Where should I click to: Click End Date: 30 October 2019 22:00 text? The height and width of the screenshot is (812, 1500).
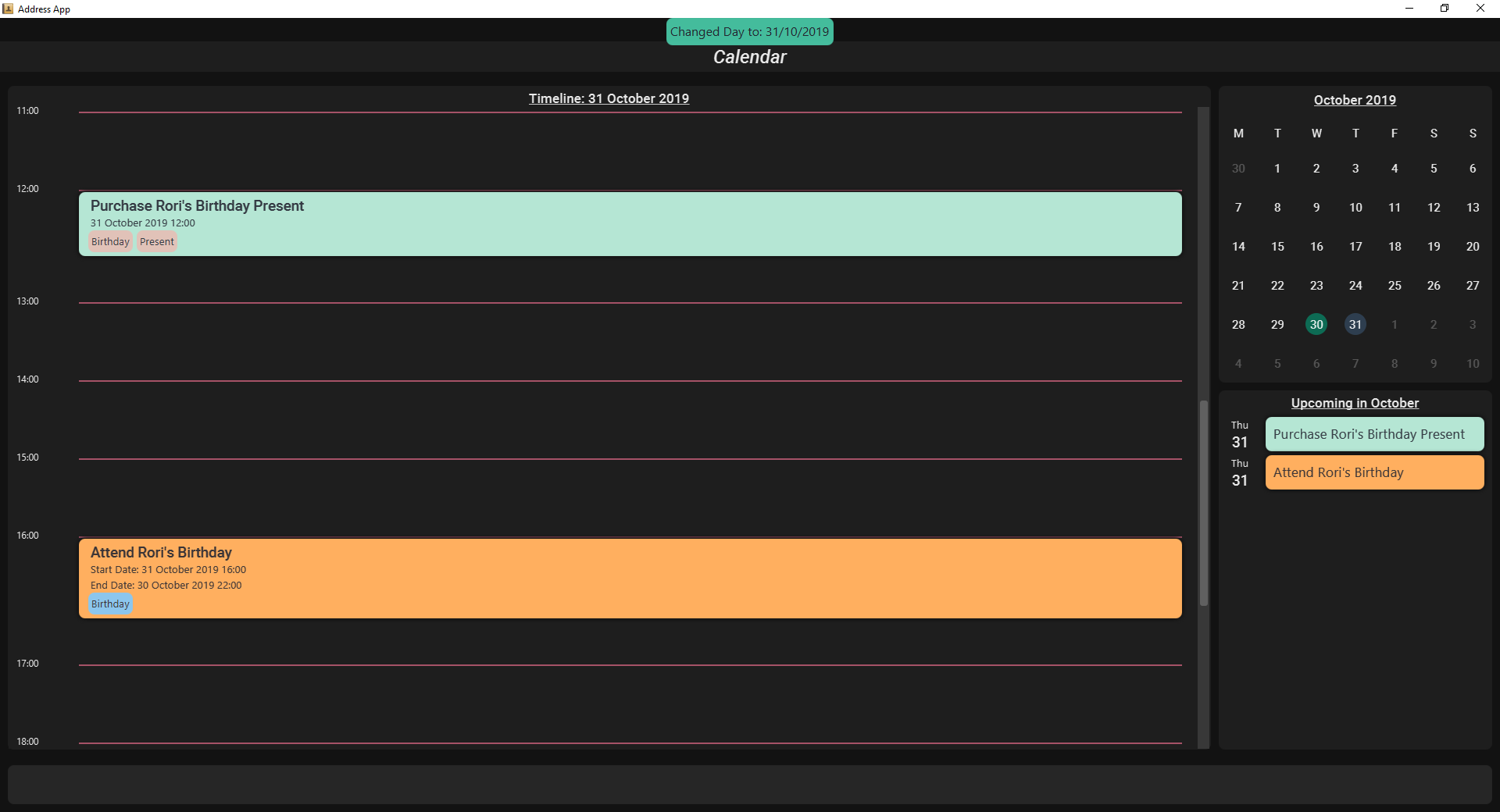(166, 586)
